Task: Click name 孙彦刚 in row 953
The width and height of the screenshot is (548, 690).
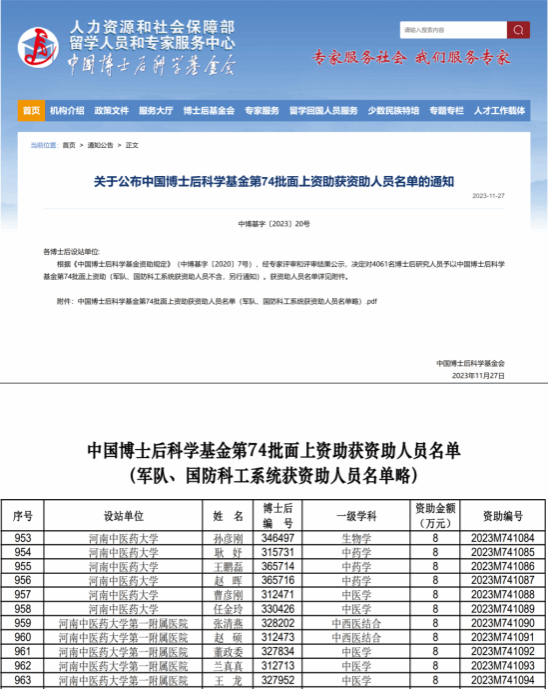Action: coord(228,539)
